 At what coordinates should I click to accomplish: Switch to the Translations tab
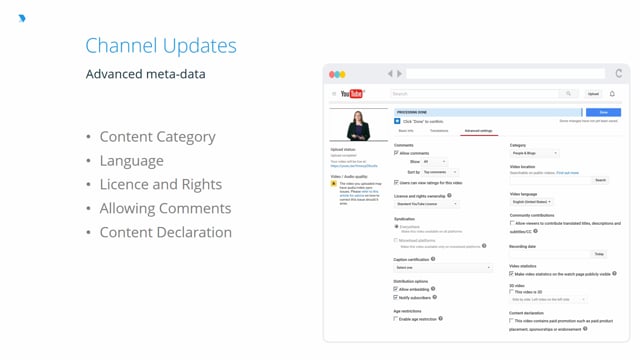point(439,131)
